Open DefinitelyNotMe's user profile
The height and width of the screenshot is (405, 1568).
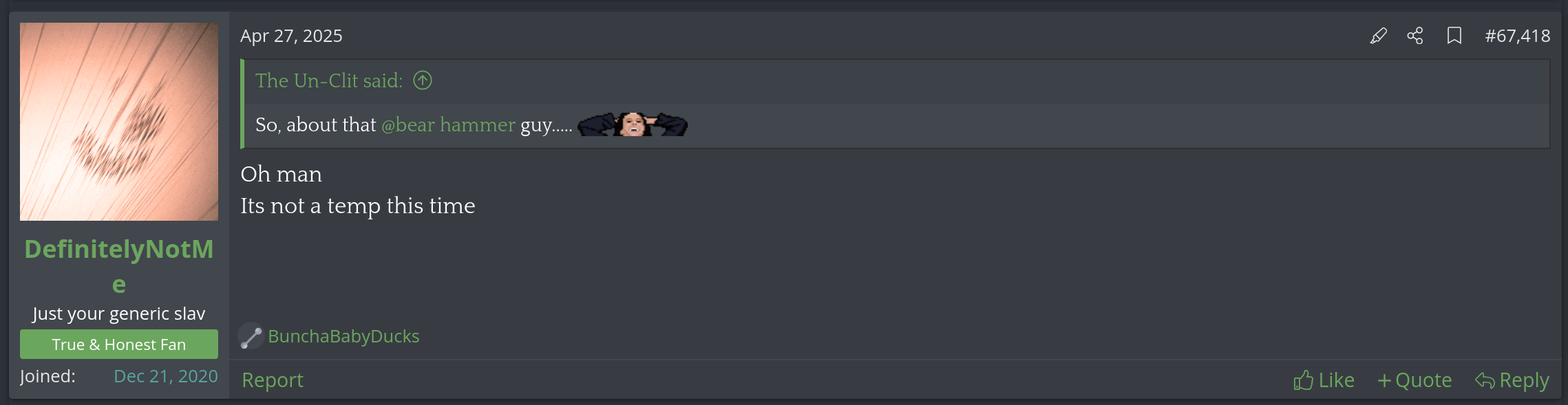[x=119, y=266]
